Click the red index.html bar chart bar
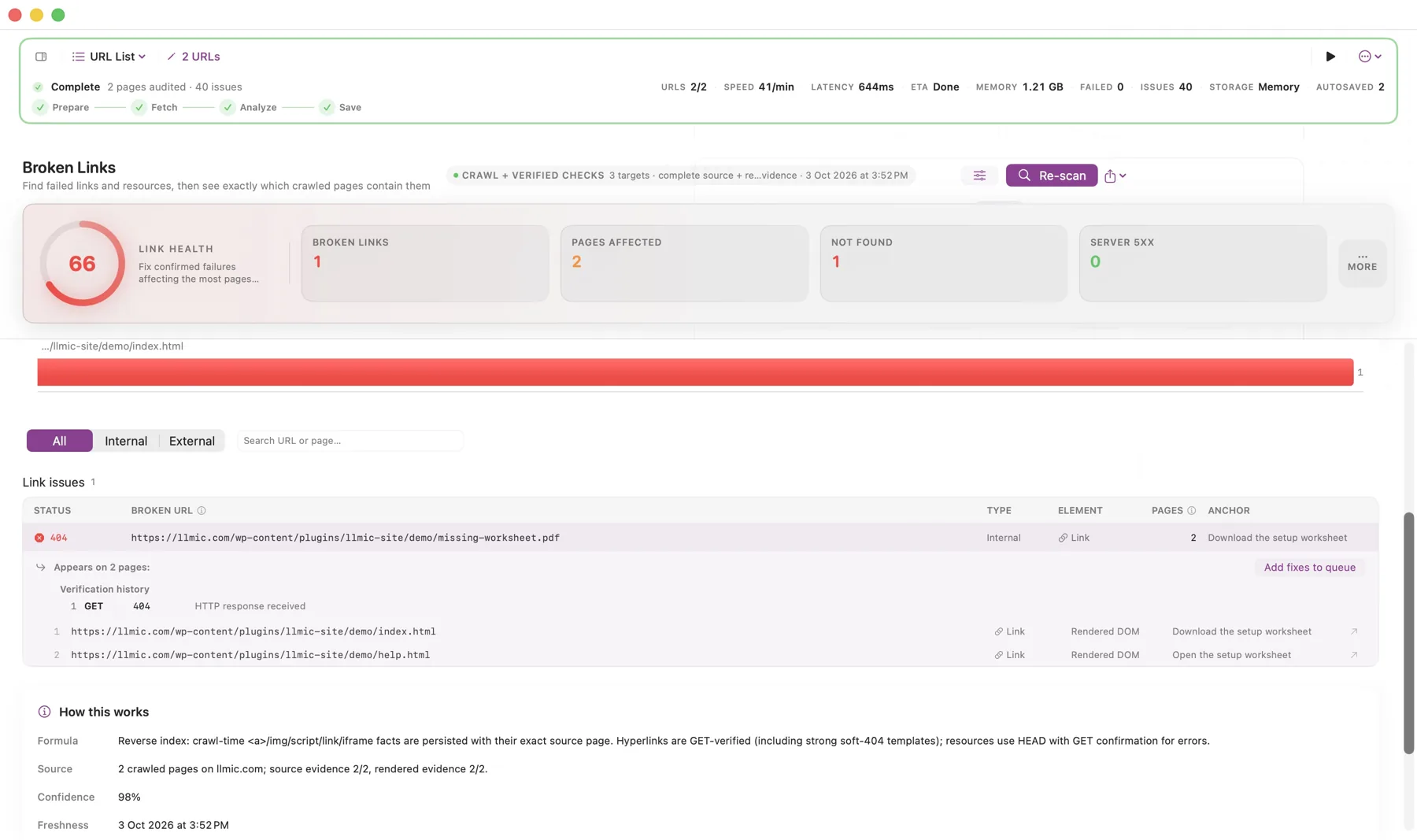Image resolution: width=1417 pixels, height=840 pixels. point(695,372)
